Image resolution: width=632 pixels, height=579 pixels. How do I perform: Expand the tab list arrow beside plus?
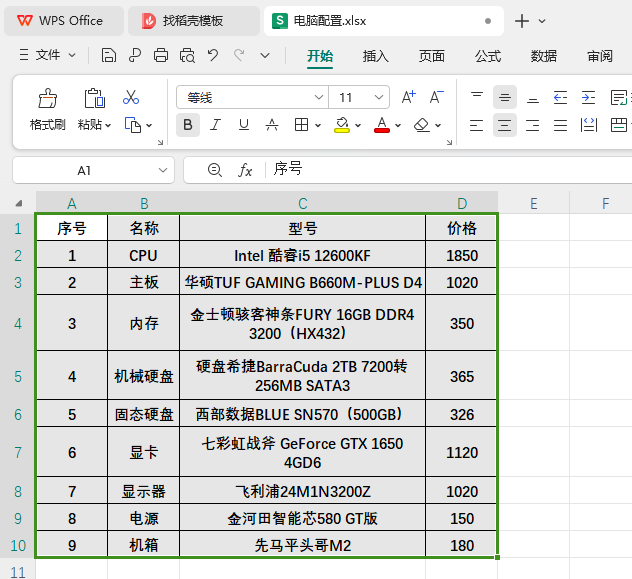pyautogui.click(x=542, y=21)
